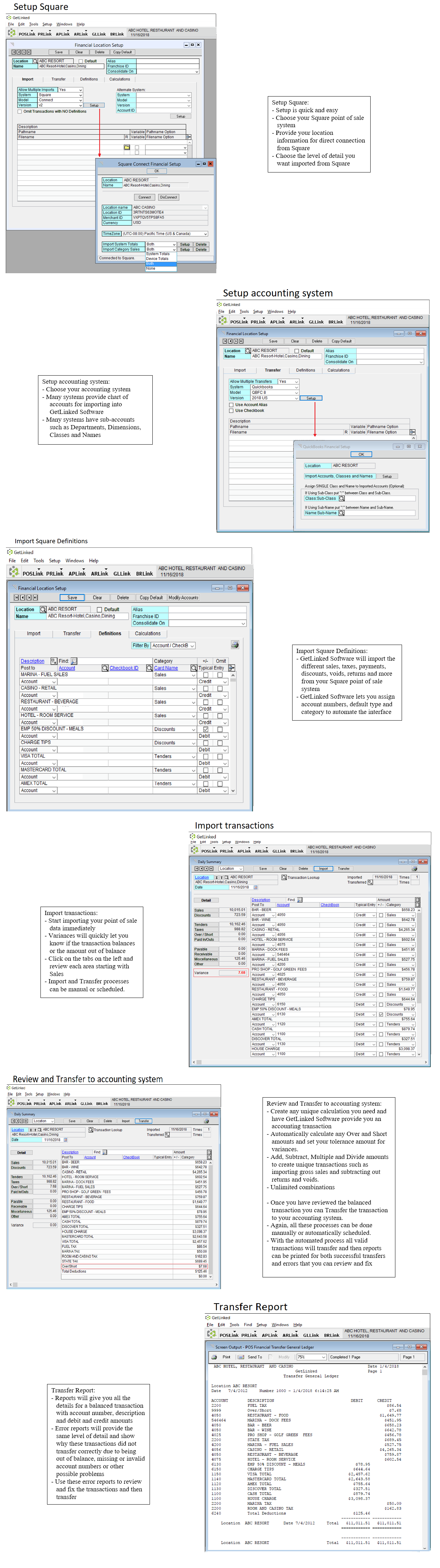Click the Print icon in Transfer Report toolbar
440x1568 pixels.
(x=214, y=1357)
